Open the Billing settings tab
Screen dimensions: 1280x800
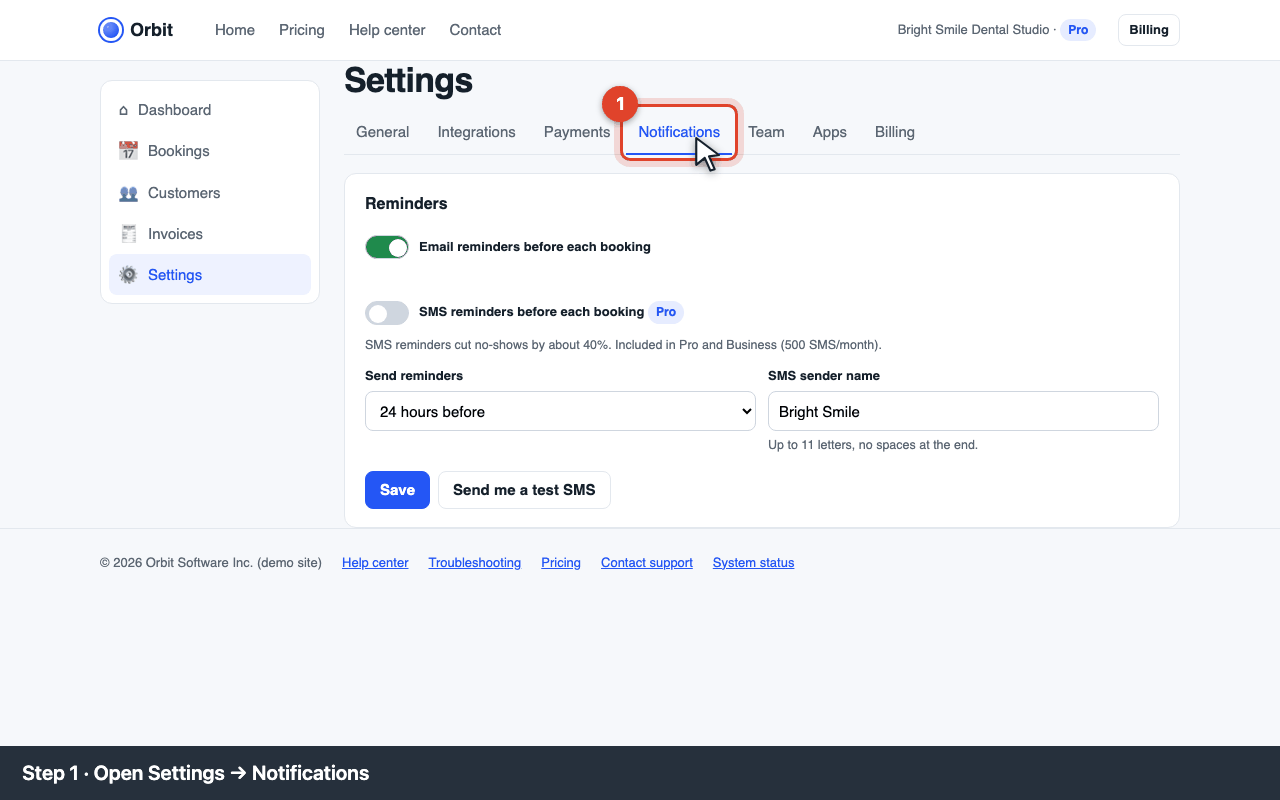pyautogui.click(x=895, y=132)
